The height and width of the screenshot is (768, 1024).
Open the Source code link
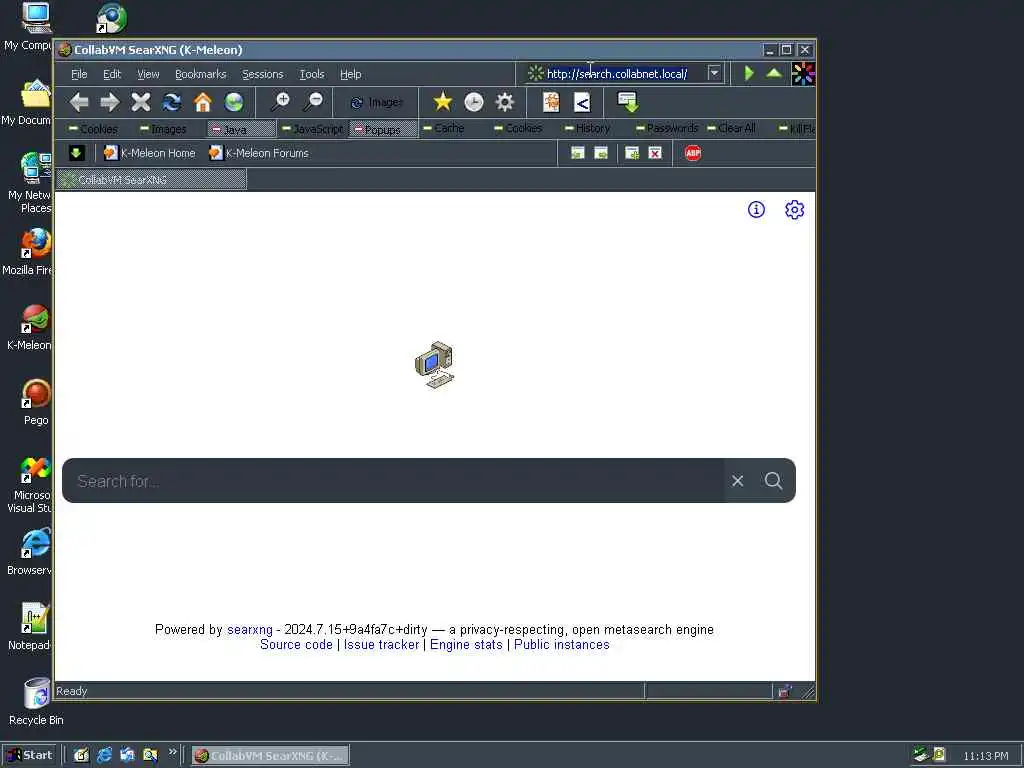(x=296, y=645)
